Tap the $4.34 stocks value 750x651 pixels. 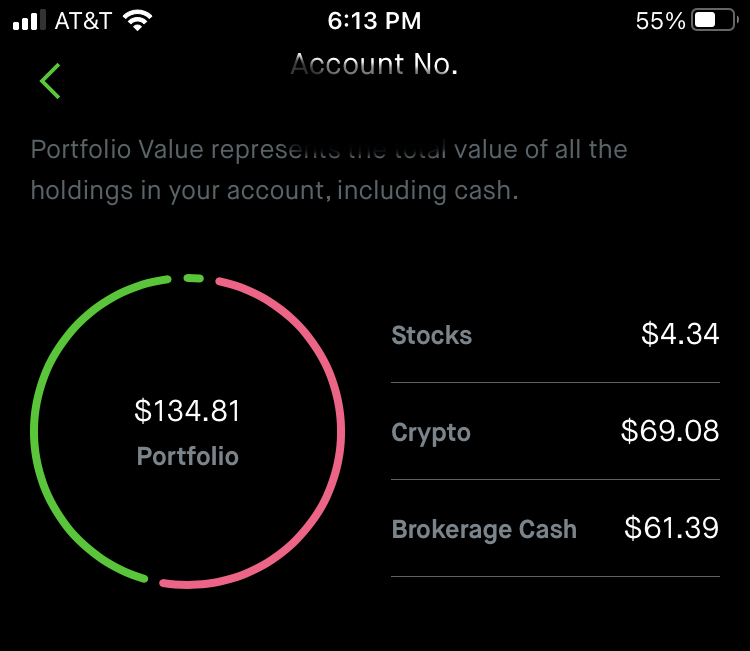680,334
